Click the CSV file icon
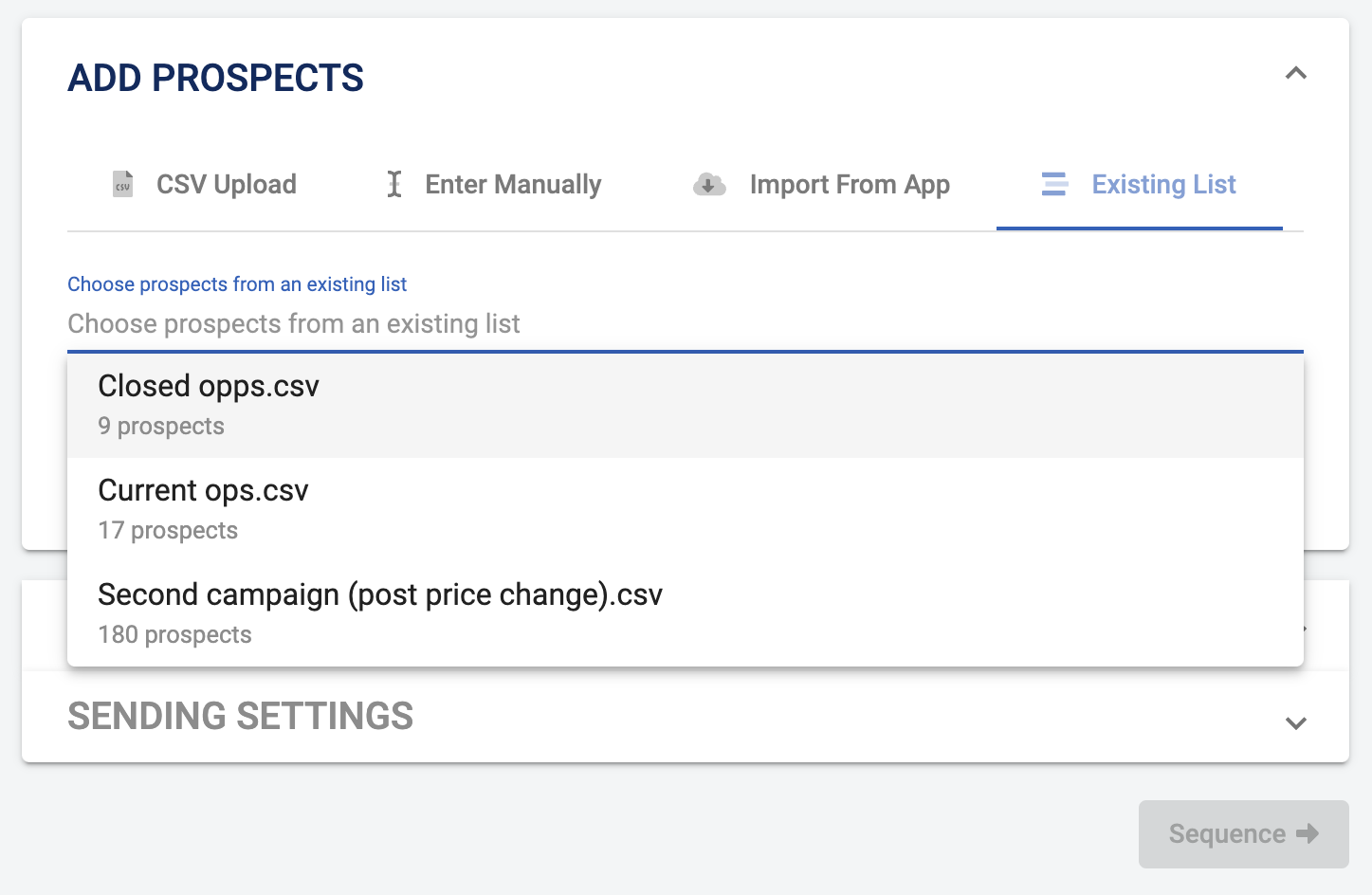This screenshot has width=1372, height=895. point(122,184)
